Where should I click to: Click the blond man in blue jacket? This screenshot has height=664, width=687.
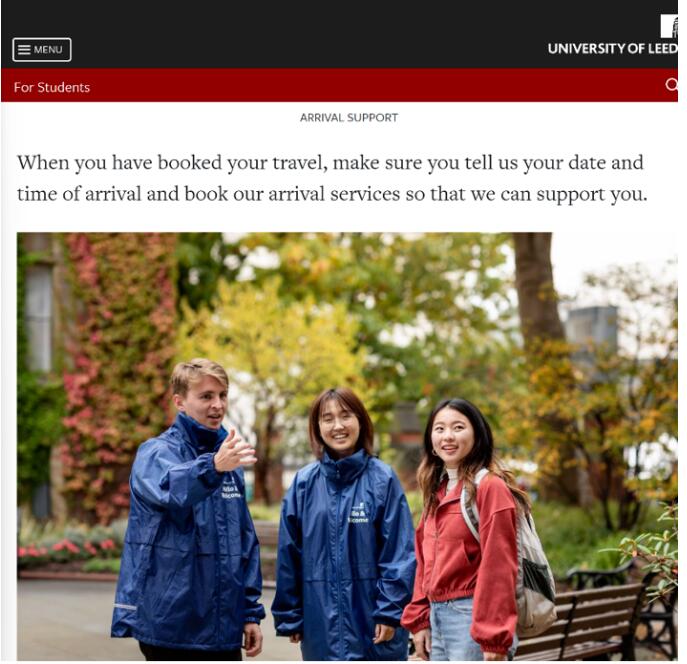tap(188, 510)
